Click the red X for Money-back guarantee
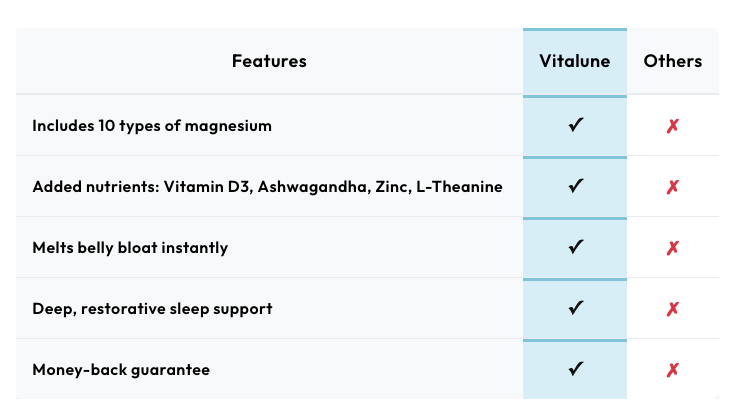The height and width of the screenshot is (417, 739). point(673,370)
